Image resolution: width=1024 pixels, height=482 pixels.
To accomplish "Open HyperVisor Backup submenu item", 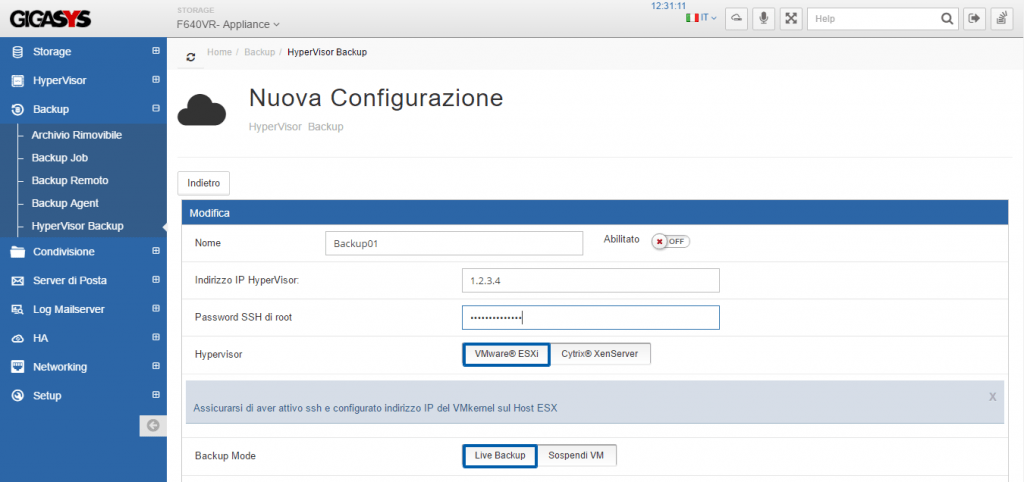I will pos(77,227).
